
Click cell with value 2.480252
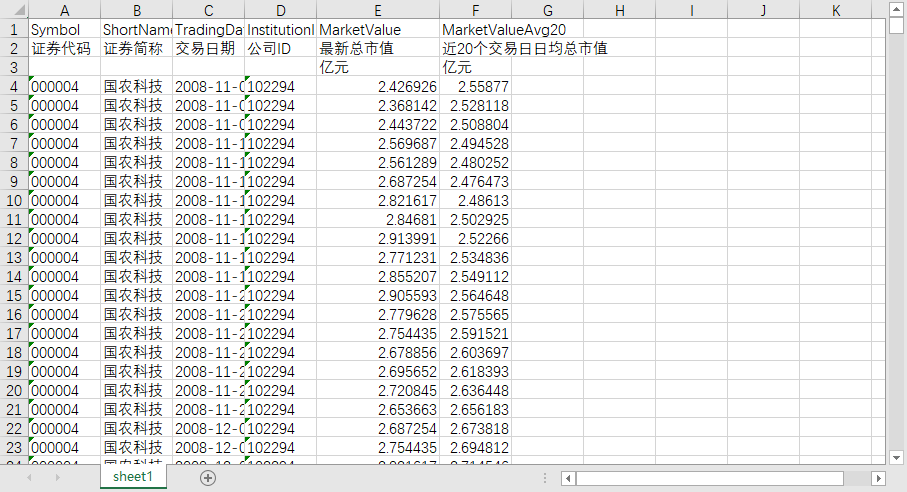475,163
